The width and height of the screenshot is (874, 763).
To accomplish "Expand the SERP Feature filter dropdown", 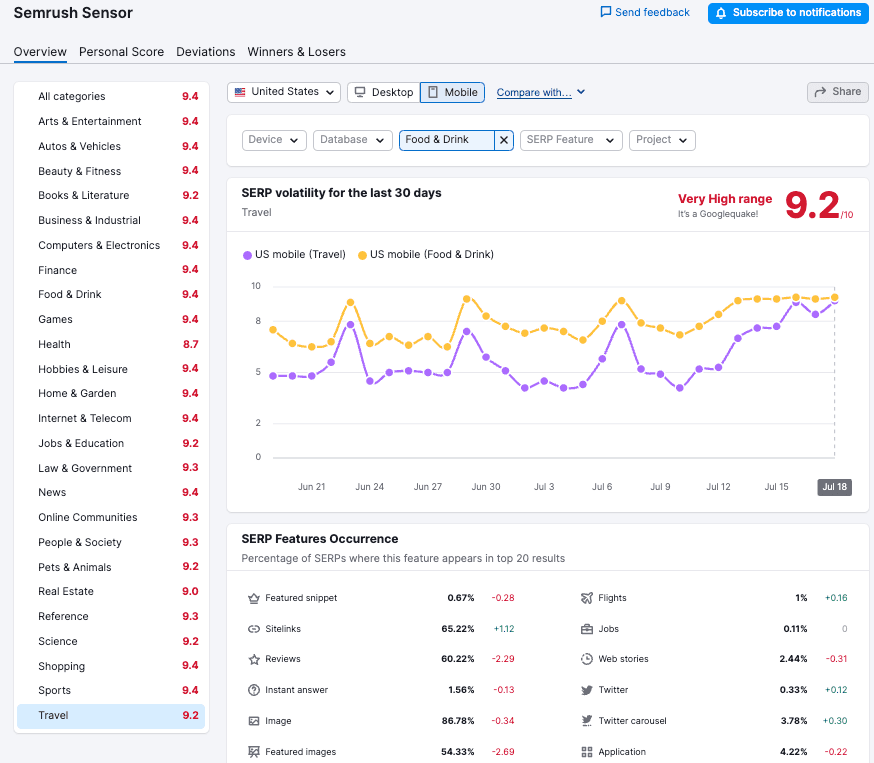I will [x=571, y=140].
